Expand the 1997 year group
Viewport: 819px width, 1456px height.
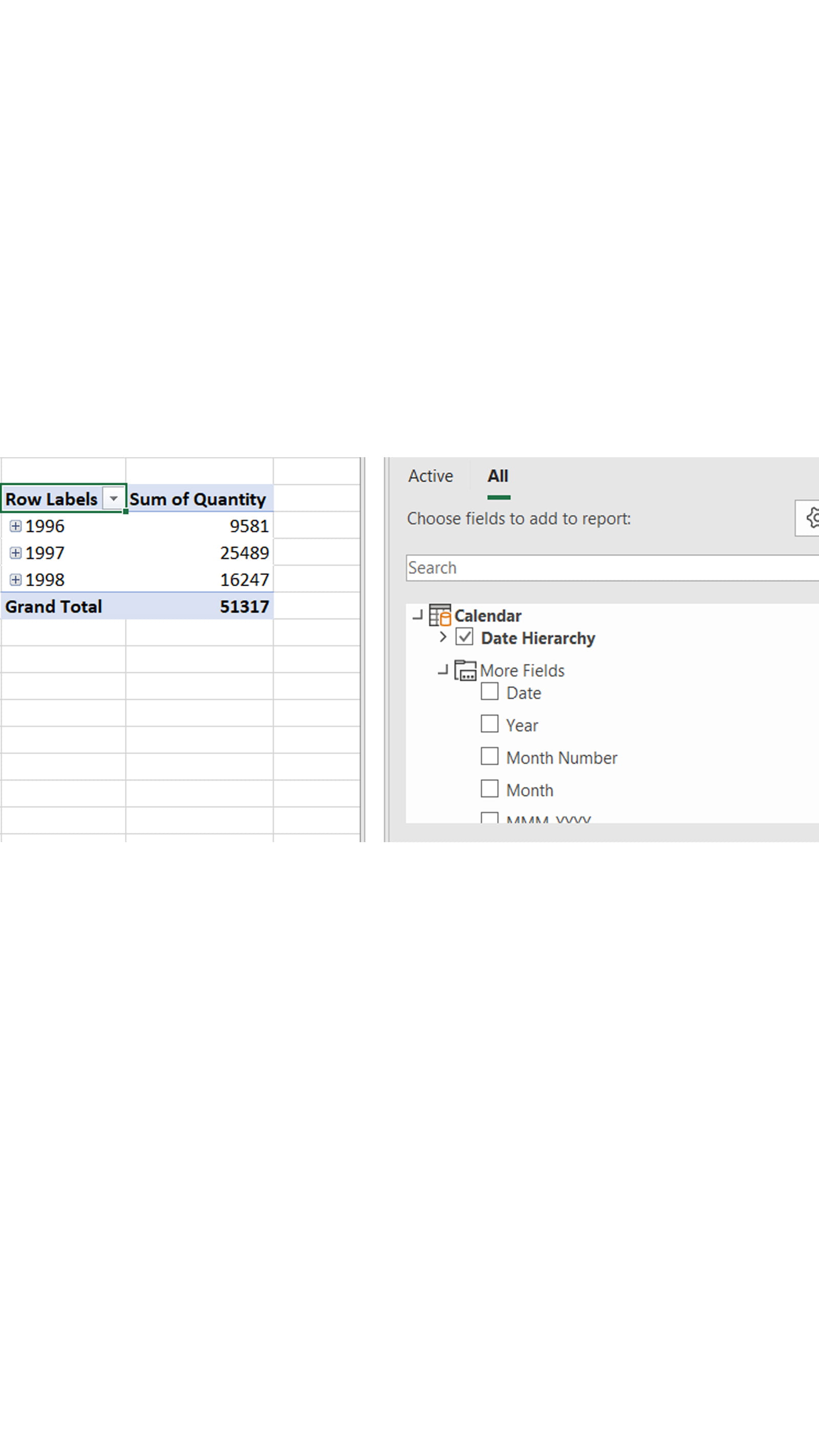pyautogui.click(x=16, y=553)
